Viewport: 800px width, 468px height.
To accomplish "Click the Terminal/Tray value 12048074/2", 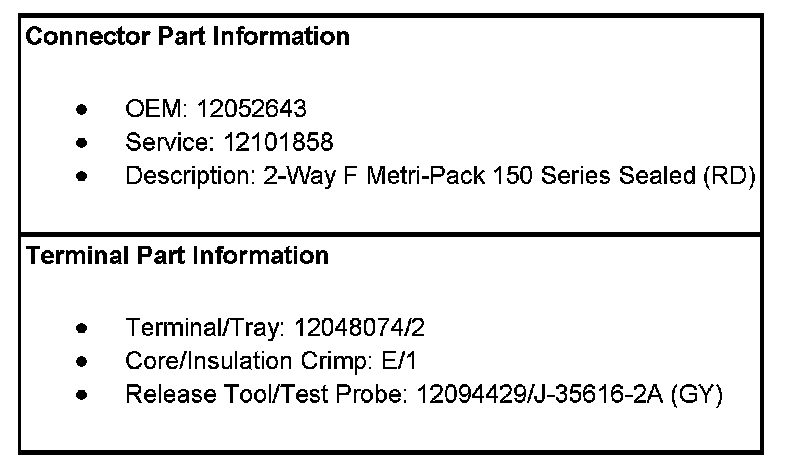I will click(360, 328).
